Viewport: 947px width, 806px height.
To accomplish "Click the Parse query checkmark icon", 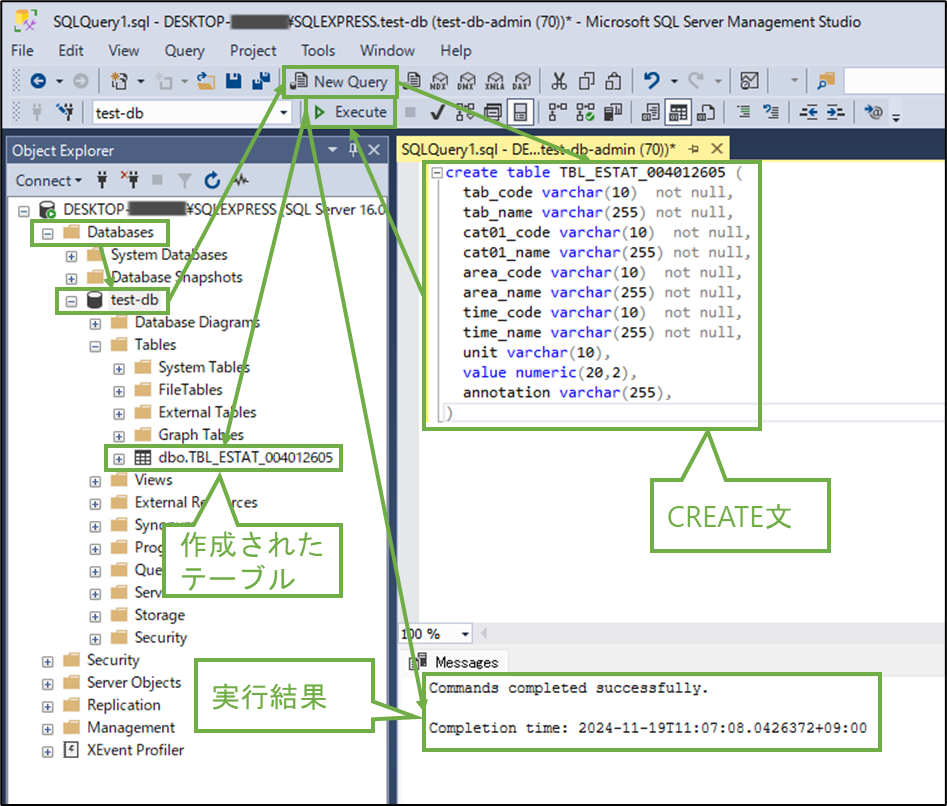I will tap(437, 112).
